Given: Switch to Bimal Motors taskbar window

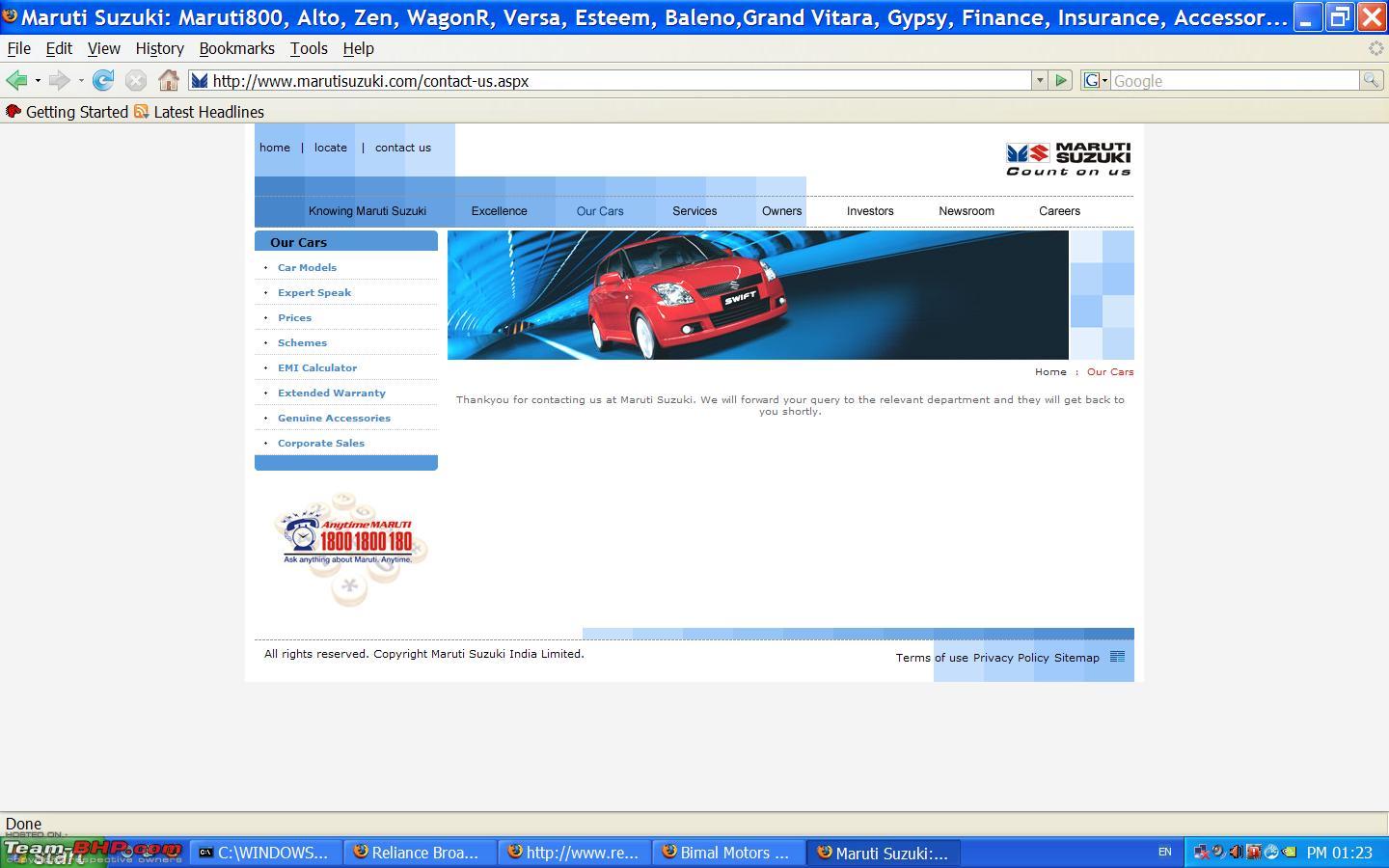Looking at the screenshot, I should (727, 853).
